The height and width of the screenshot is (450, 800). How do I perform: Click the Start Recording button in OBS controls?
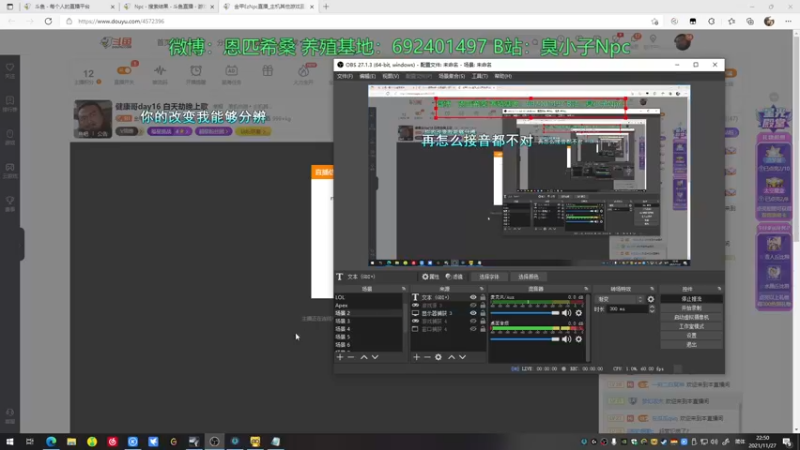pos(691,308)
